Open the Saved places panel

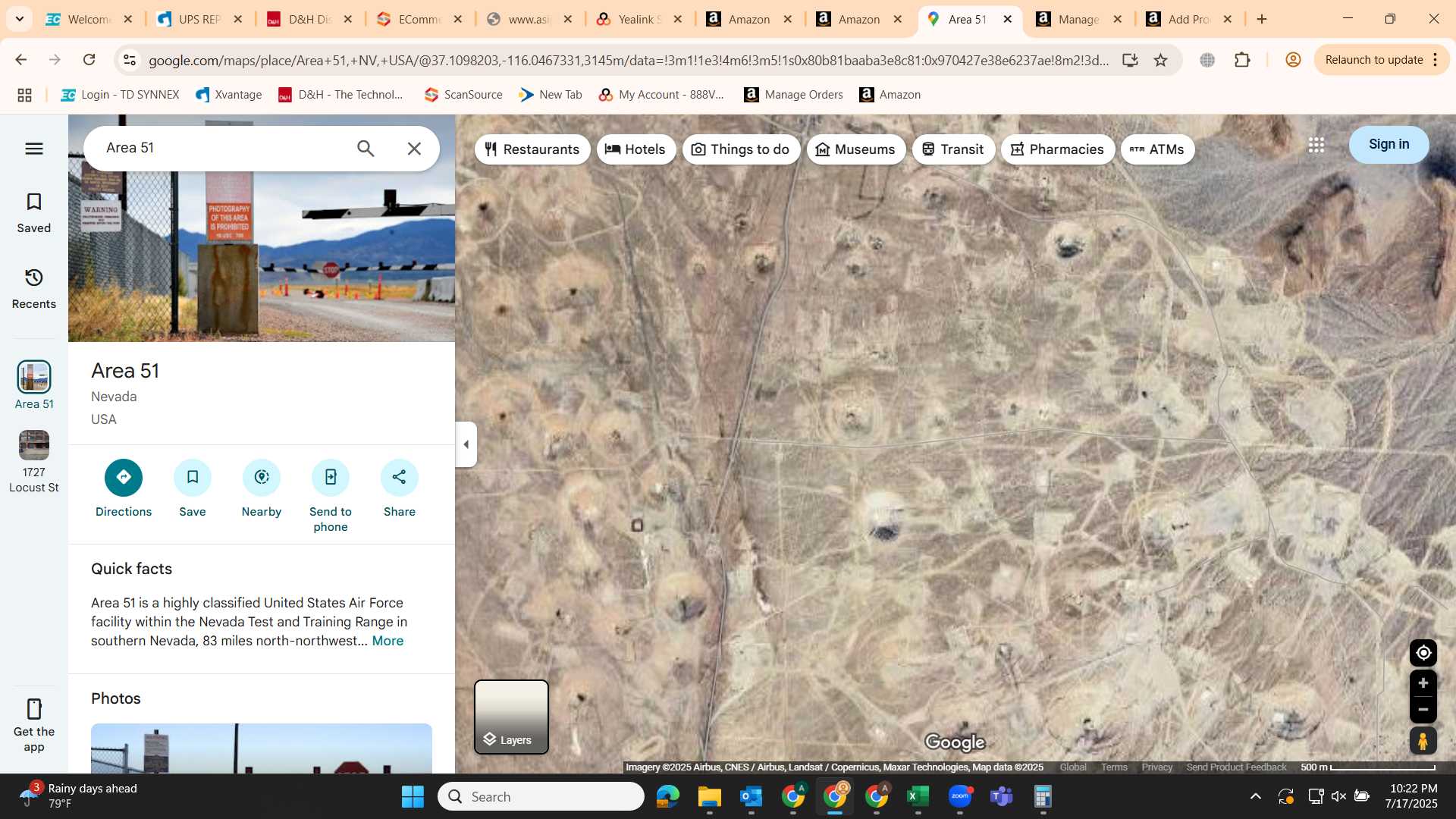[33, 212]
